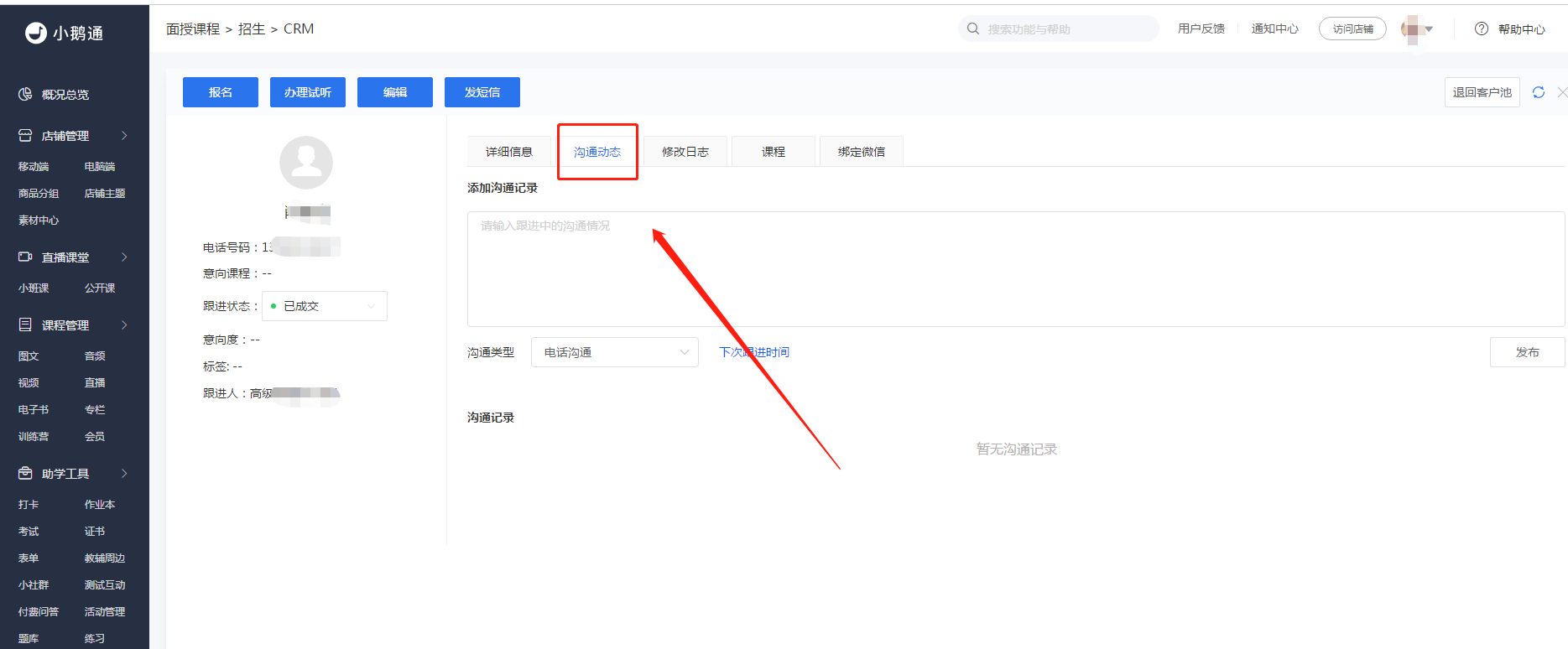The image size is (1568, 649).
Task: Expand 店铺管理 chevron
Action: pyautogui.click(x=124, y=135)
